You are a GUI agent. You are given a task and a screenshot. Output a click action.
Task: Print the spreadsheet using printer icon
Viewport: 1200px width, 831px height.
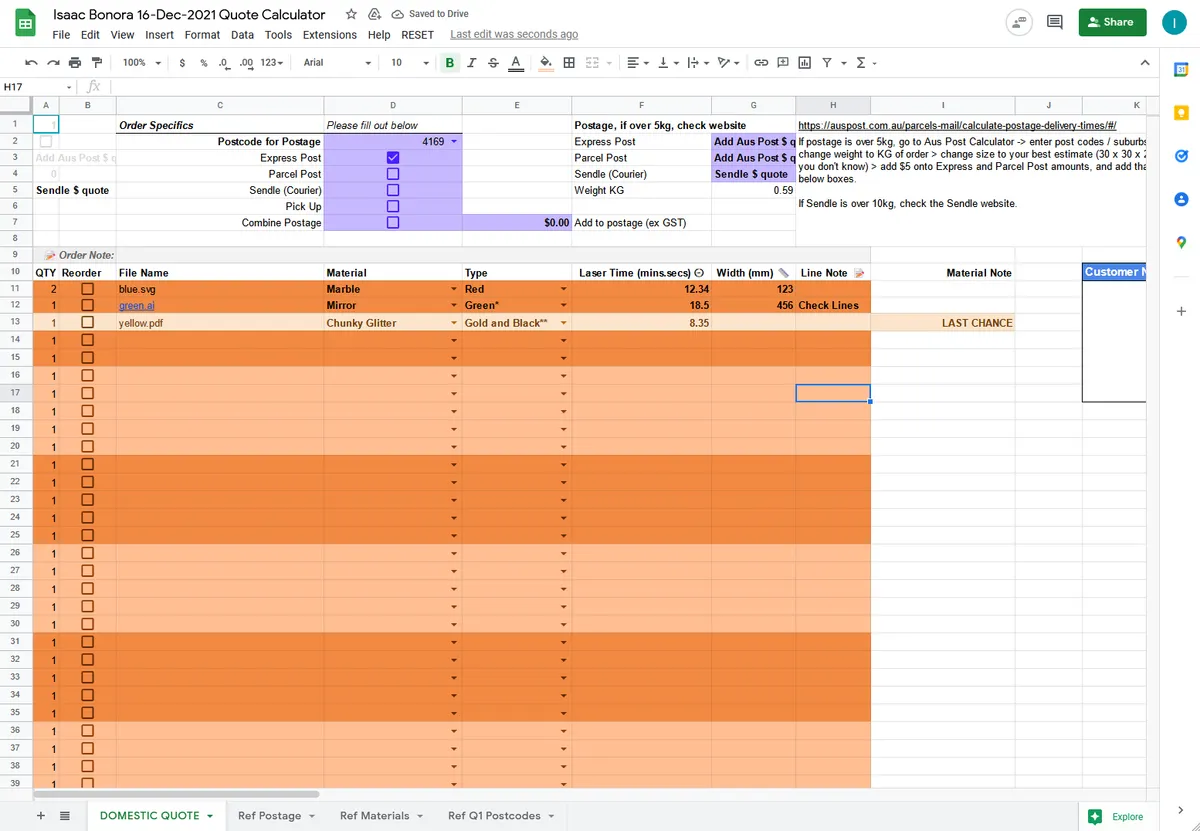coord(77,62)
